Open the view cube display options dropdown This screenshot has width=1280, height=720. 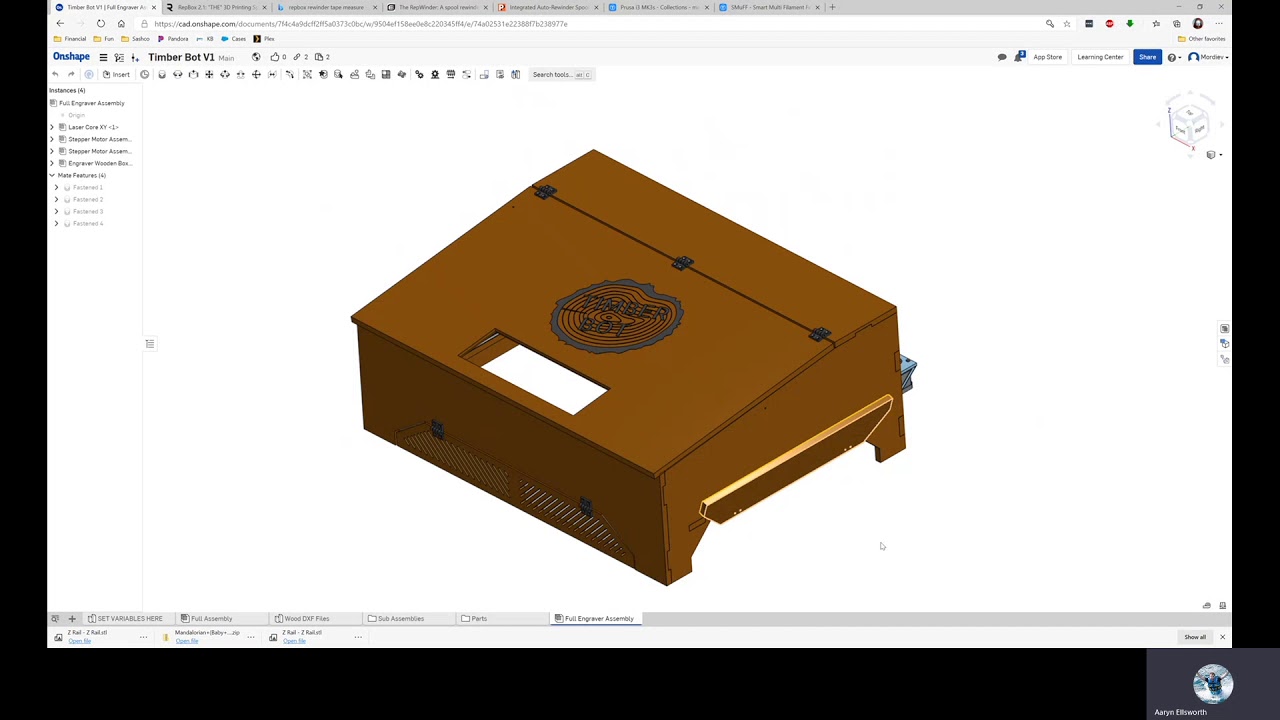coord(1212,155)
